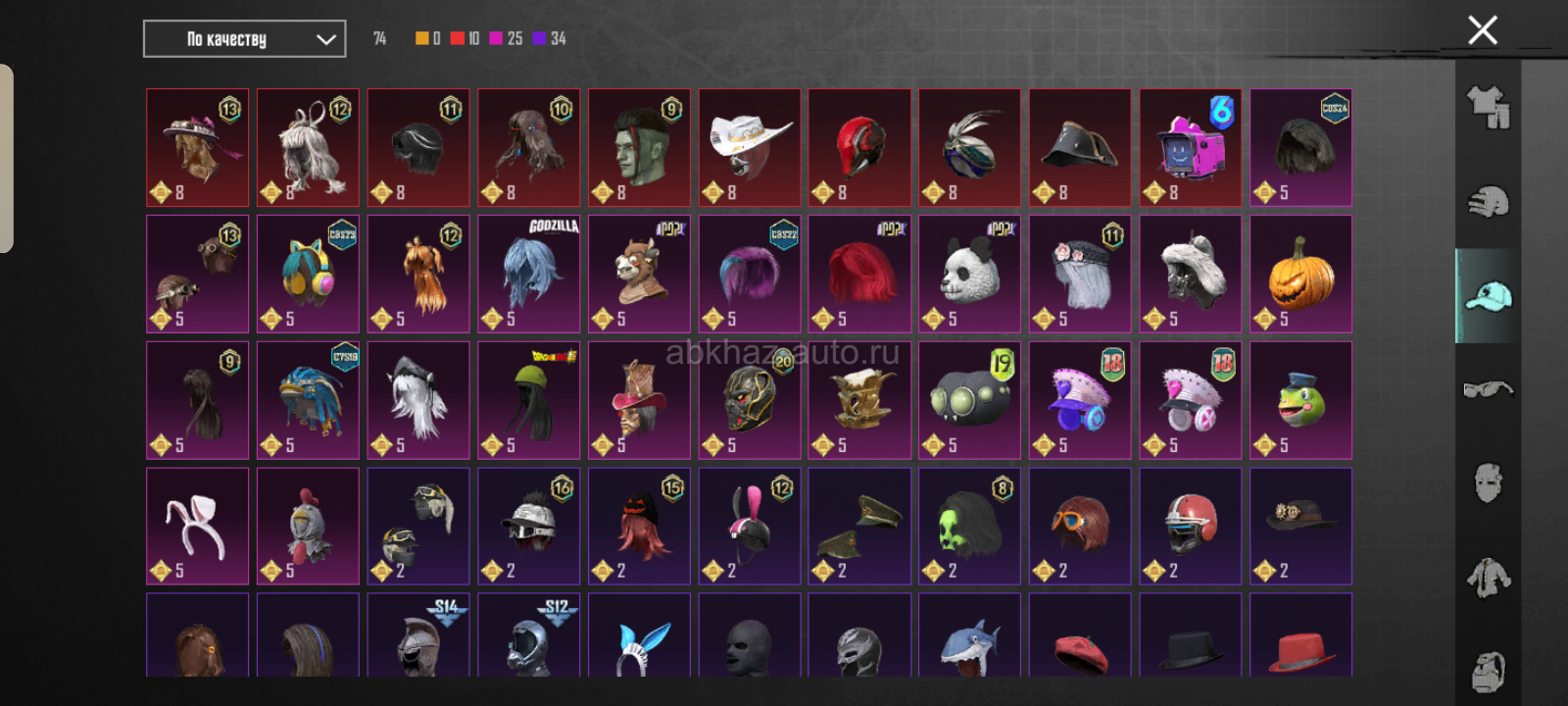
Task: Select the Godzilla blue hair item
Action: 528,275
